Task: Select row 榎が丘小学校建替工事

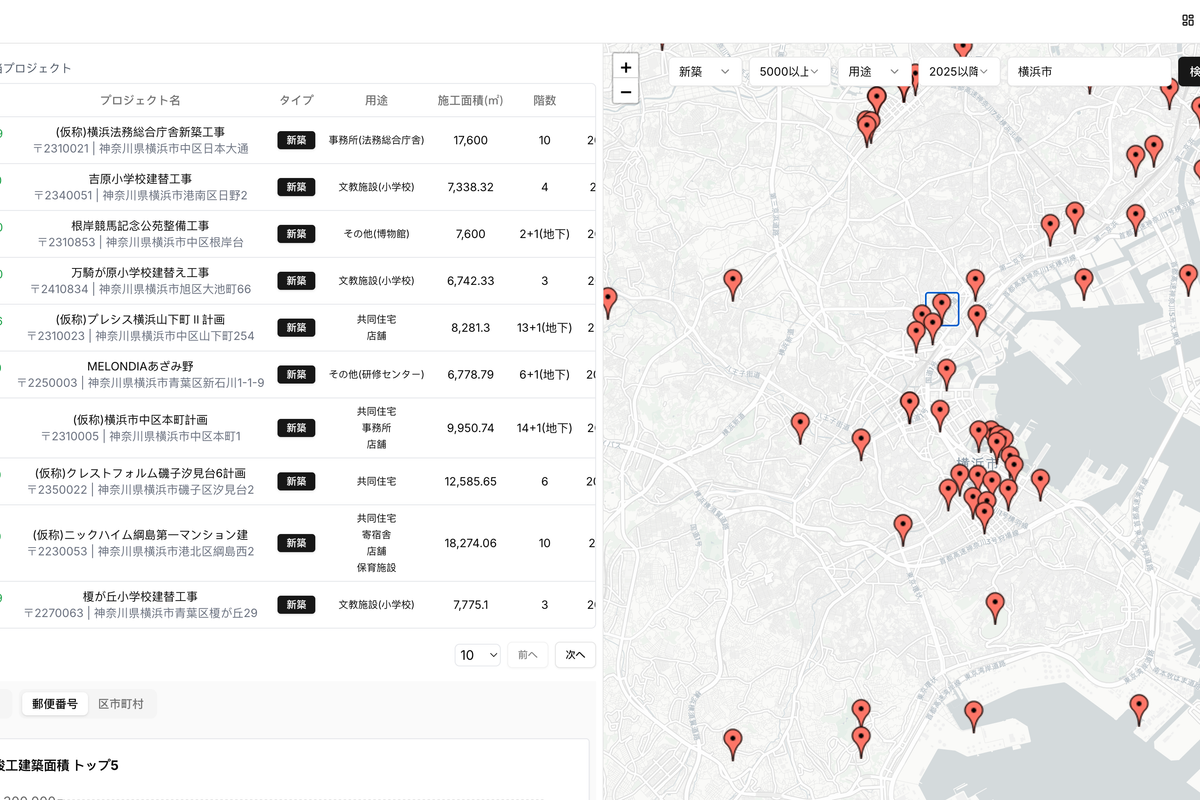Action: tap(297, 605)
